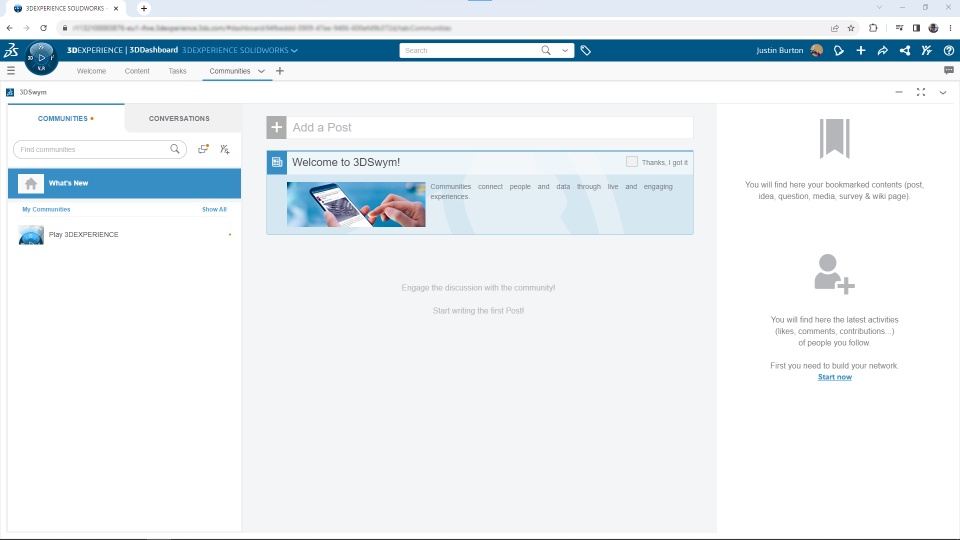Click the Welcome to 3DSwym! heading
This screenshot has height=540, width=960.
(346, 162)
